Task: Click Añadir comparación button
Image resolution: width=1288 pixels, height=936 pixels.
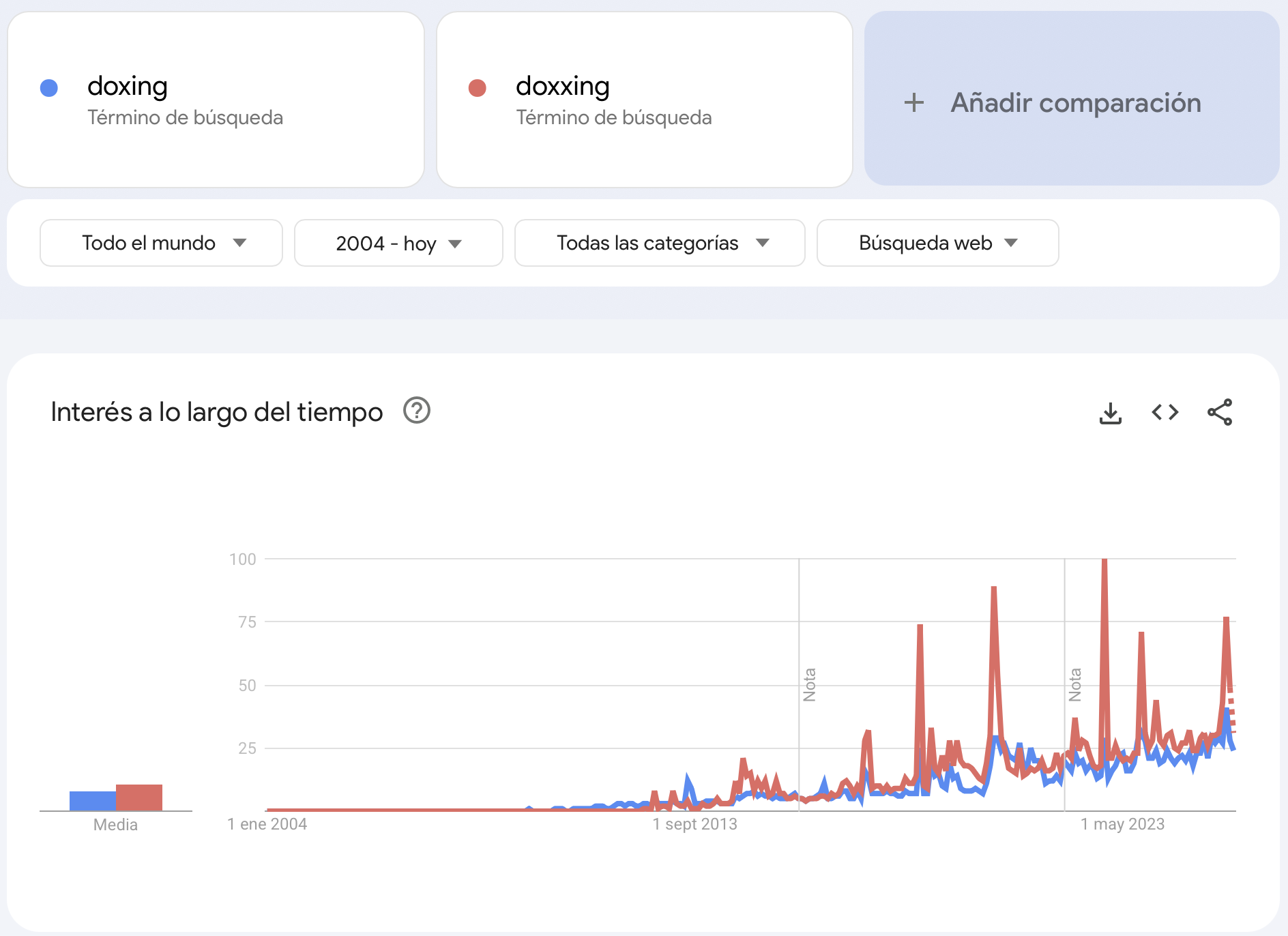Action: pyautogui.click(x=1075, y=103)
